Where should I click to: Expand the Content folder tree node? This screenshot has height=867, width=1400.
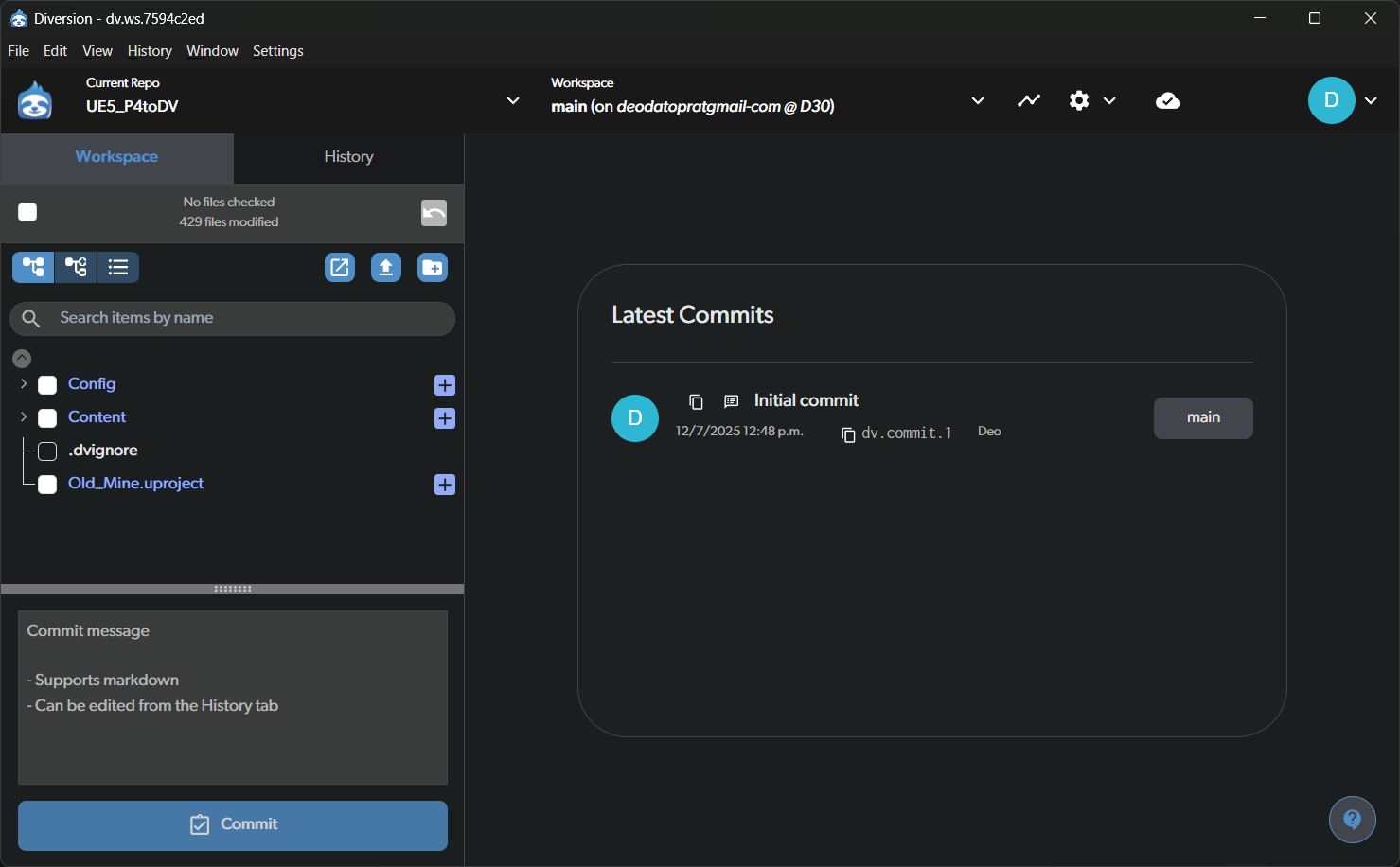pyautogui.click(x=24, y=416)
